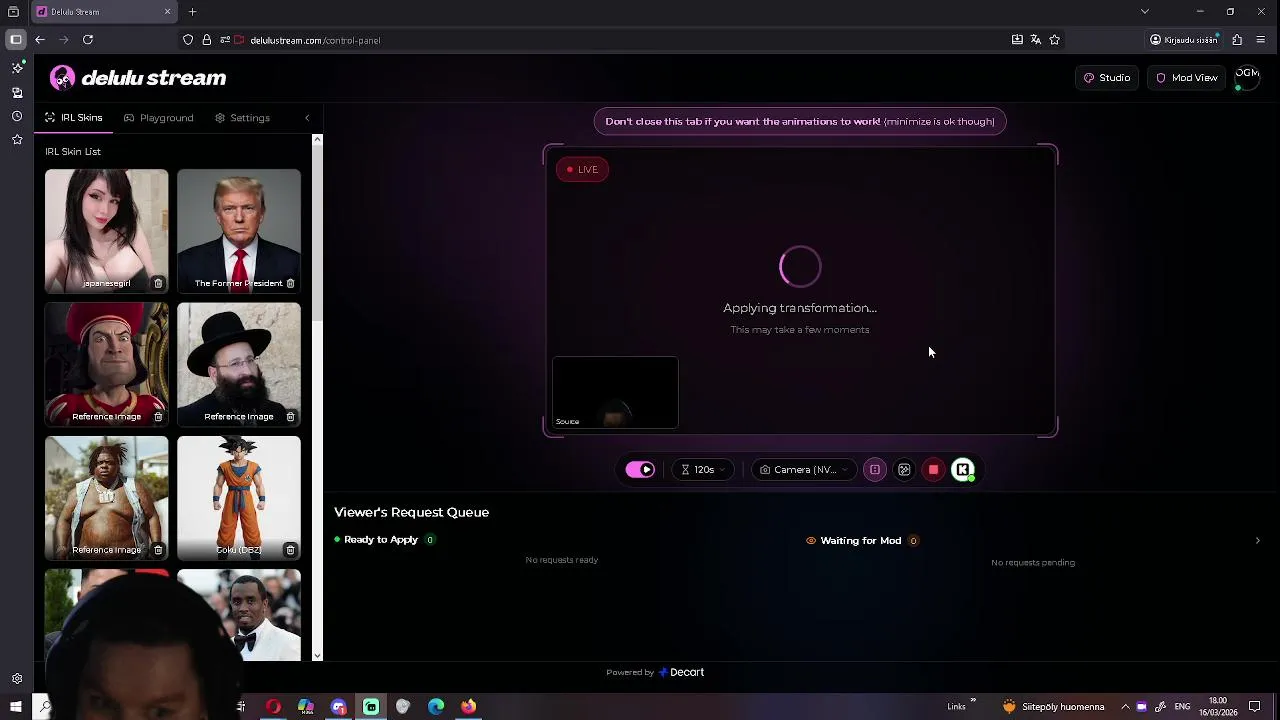The image size is (1280, 720).
Task: Delete the japanesegirl skin
Action: (x=158, y=283)
